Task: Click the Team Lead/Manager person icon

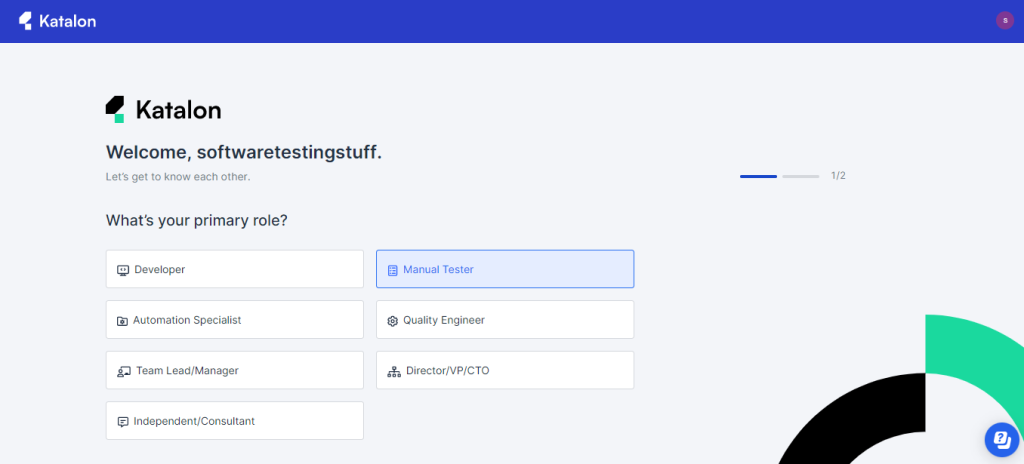Action: point(124,371)
